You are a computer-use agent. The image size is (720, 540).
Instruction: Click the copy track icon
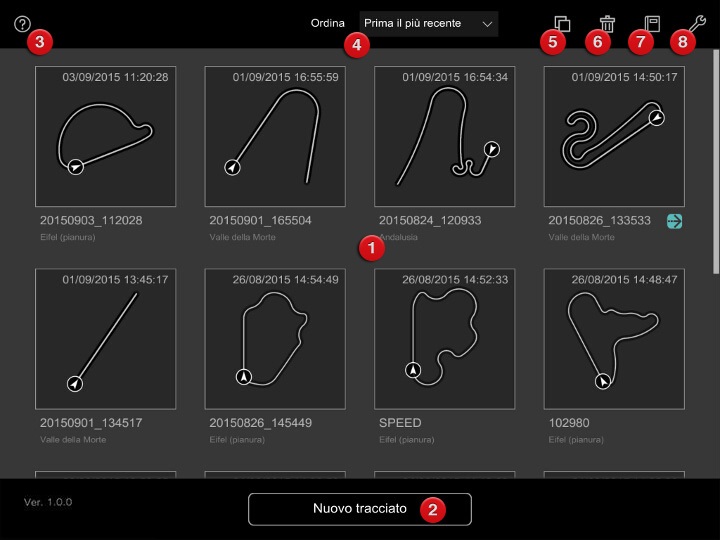click(562, 23)
